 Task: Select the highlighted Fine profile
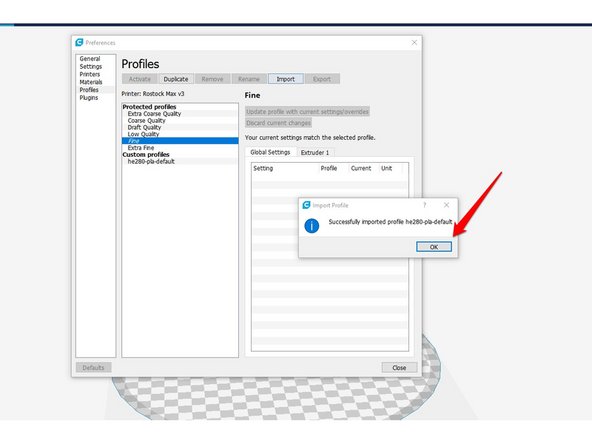coord(180,141)
